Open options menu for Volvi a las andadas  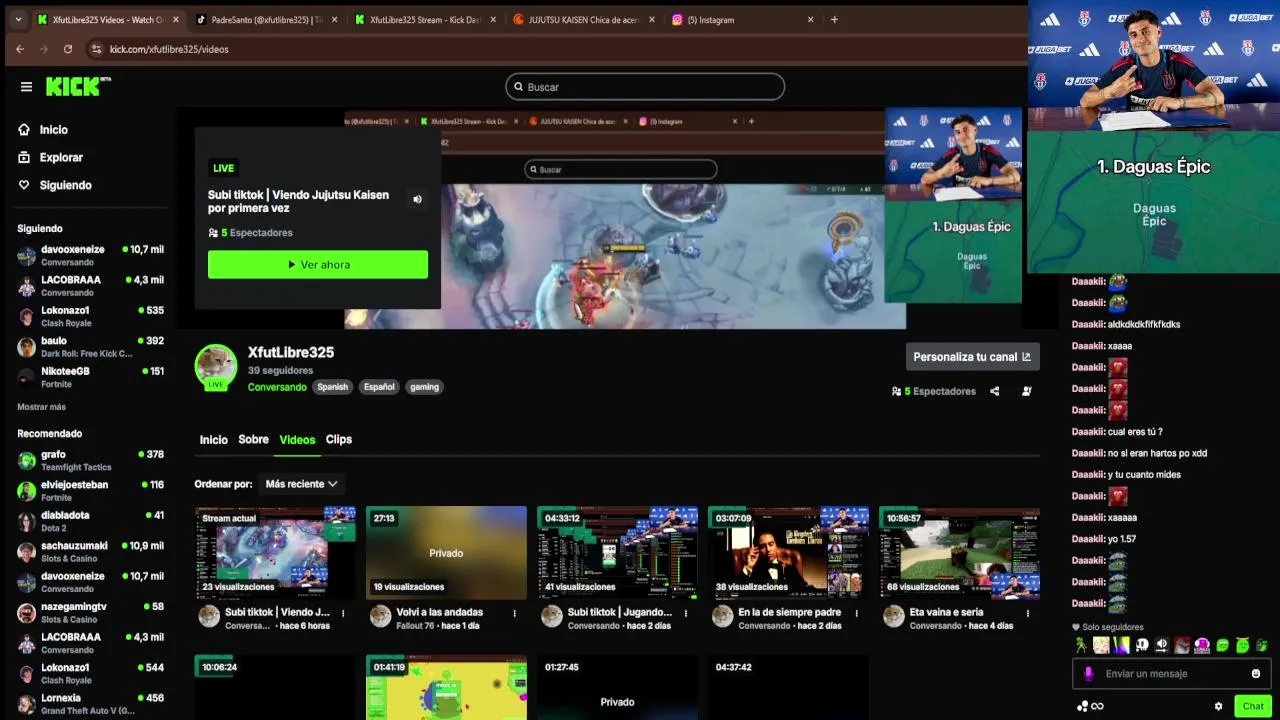coord(515,613)
